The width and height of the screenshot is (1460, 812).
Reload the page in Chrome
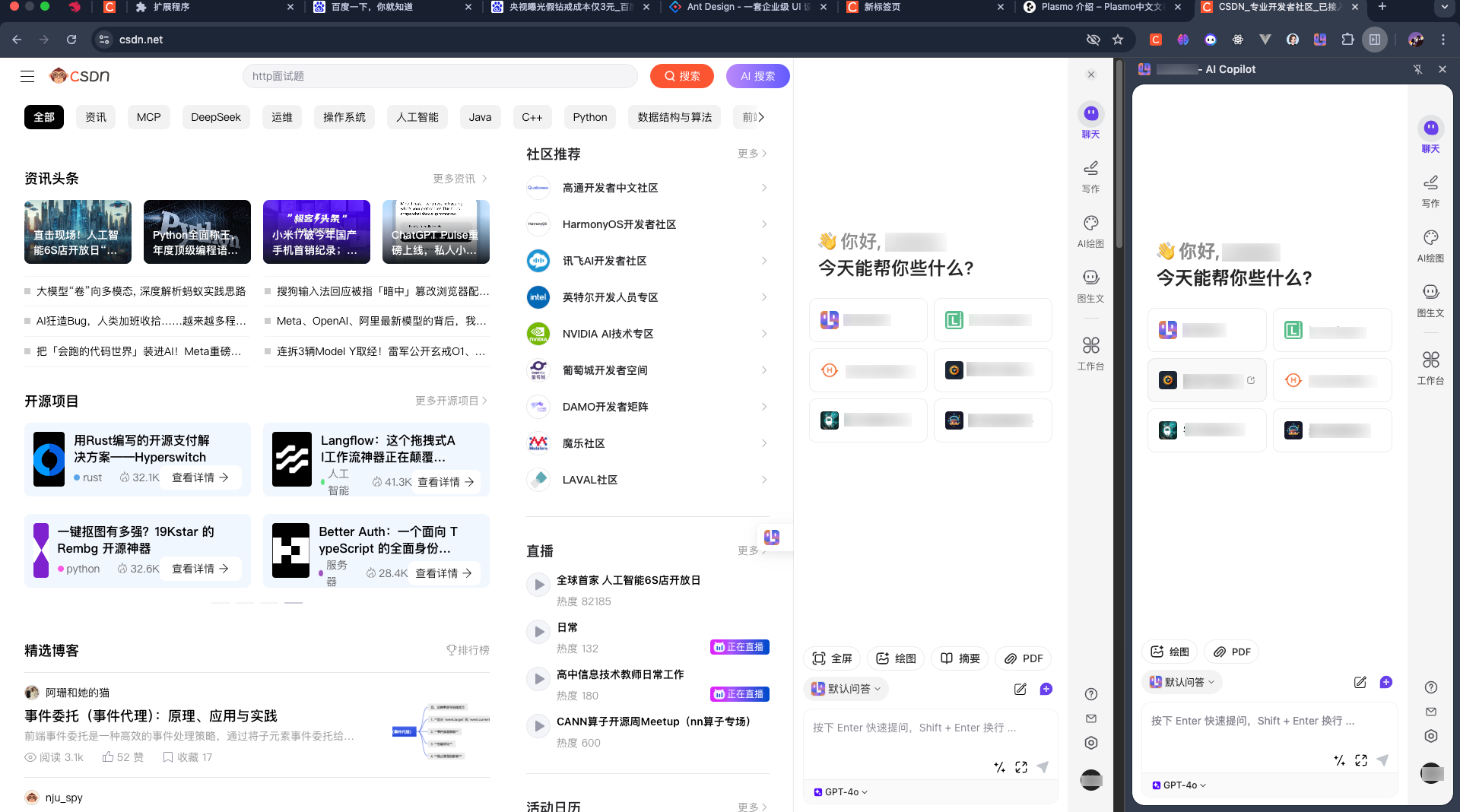[71, 40]
